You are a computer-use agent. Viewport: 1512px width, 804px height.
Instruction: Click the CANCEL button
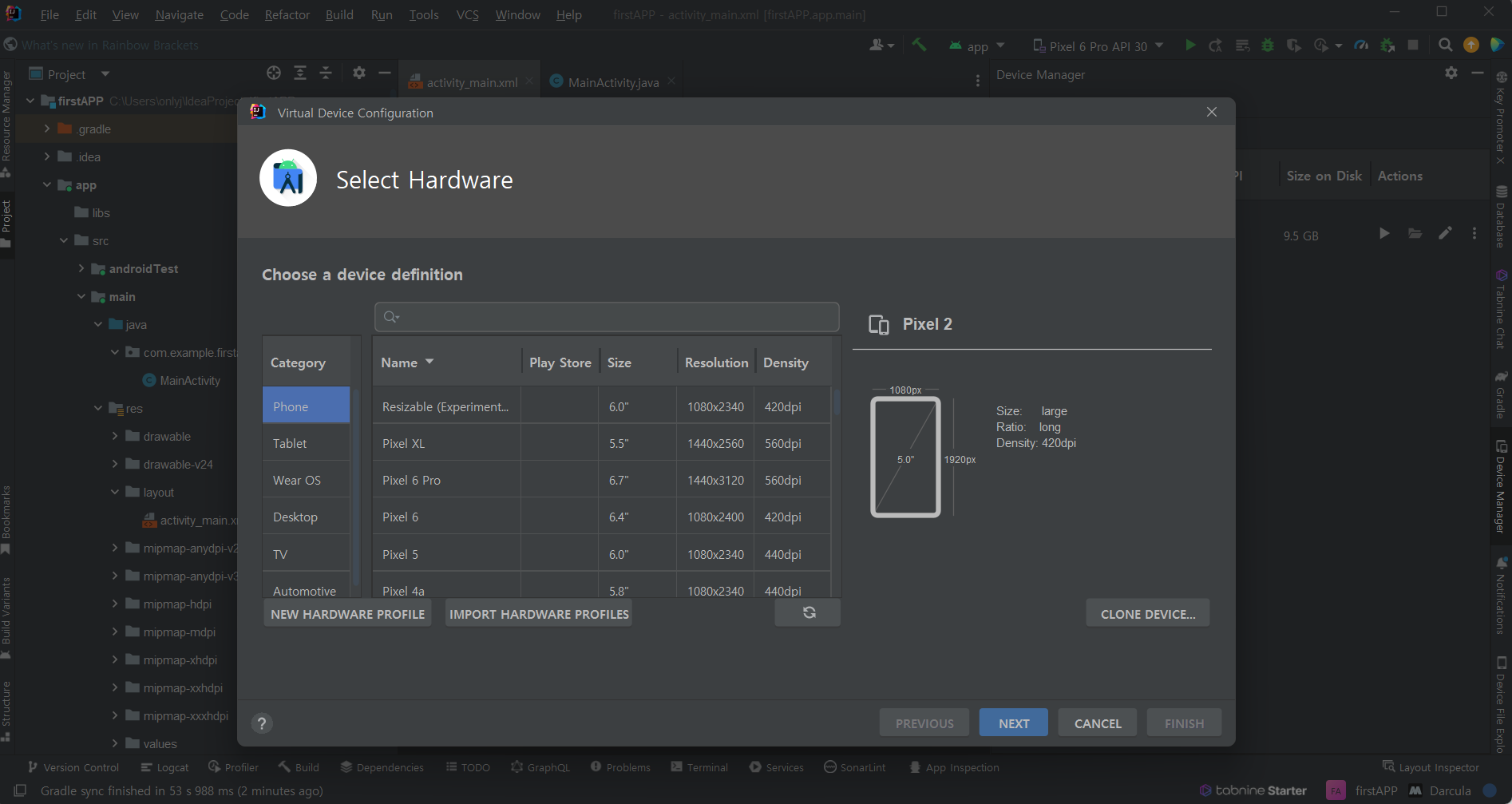(1098, 723)
